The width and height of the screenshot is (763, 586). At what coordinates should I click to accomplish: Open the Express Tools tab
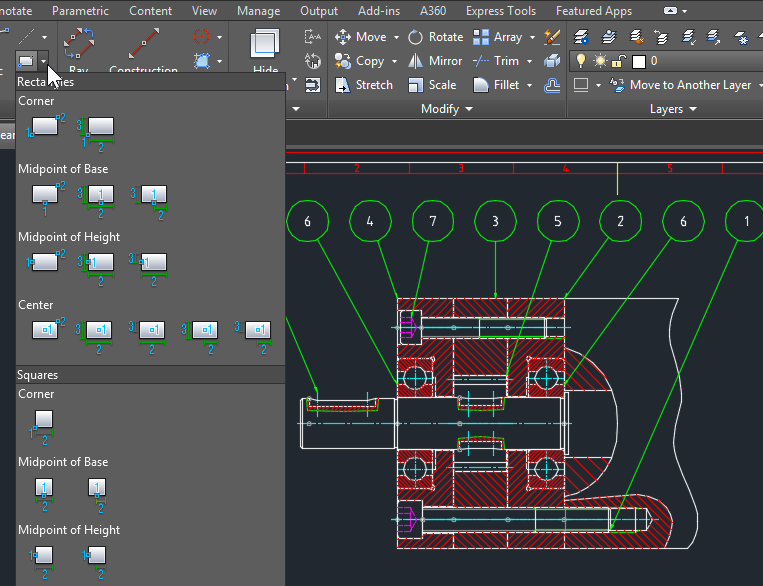click(x=501, y=11)
